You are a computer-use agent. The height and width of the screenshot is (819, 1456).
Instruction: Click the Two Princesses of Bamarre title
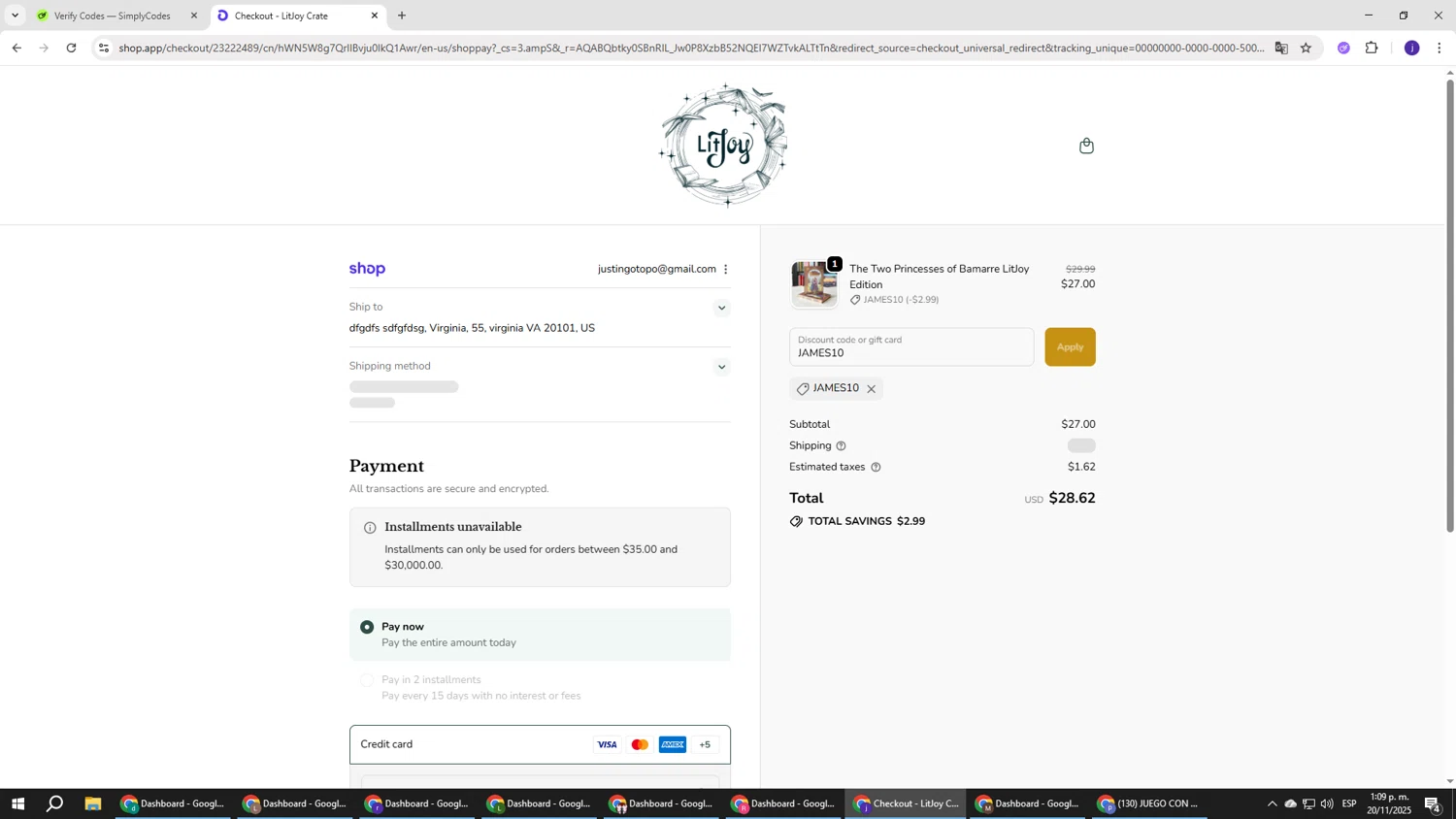click(939, 277)
